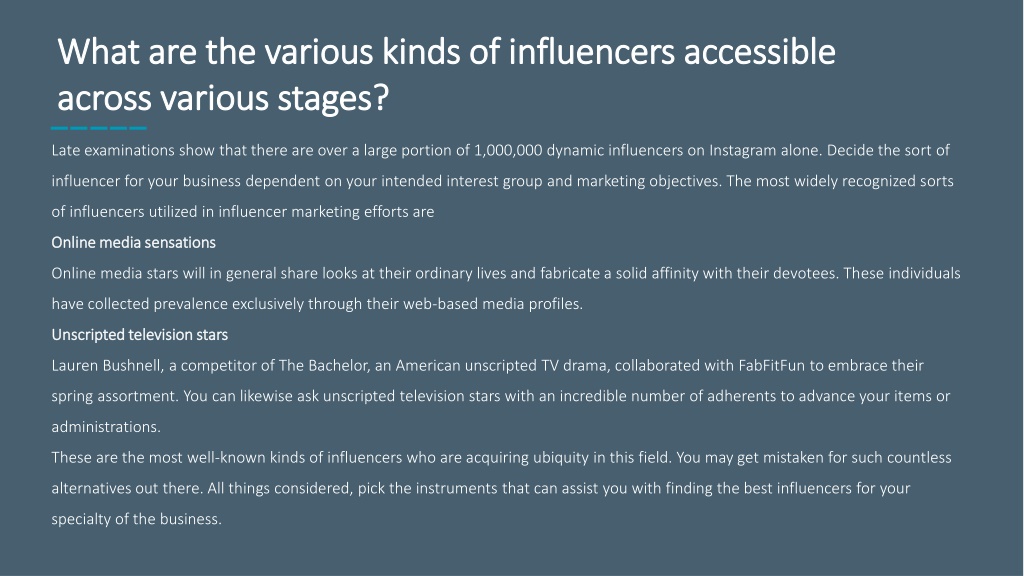Image resolution: width=1024 pixels, height=576 pixels.
Task: Click the last line 'specialty of the business.'
Action: [136, 519]
